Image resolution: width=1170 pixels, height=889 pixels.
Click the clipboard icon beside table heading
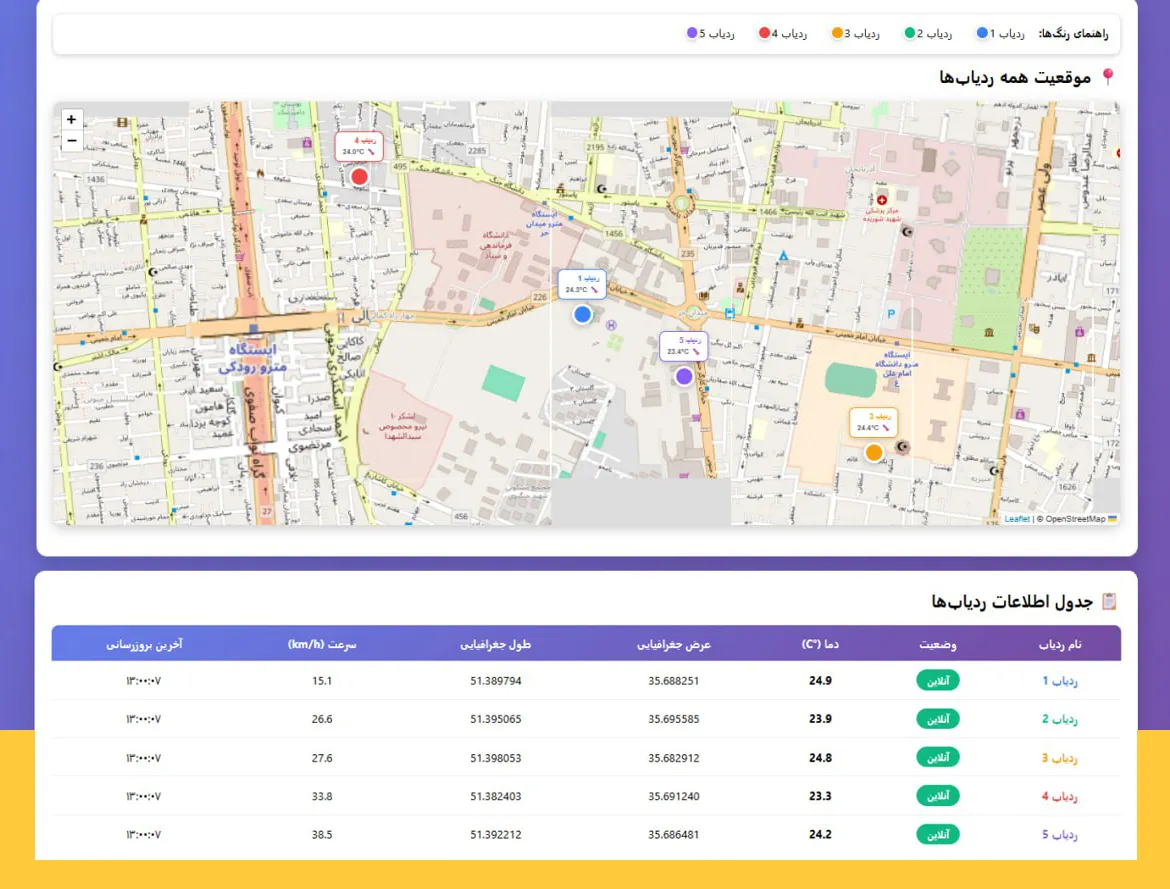coord(1108,601)
